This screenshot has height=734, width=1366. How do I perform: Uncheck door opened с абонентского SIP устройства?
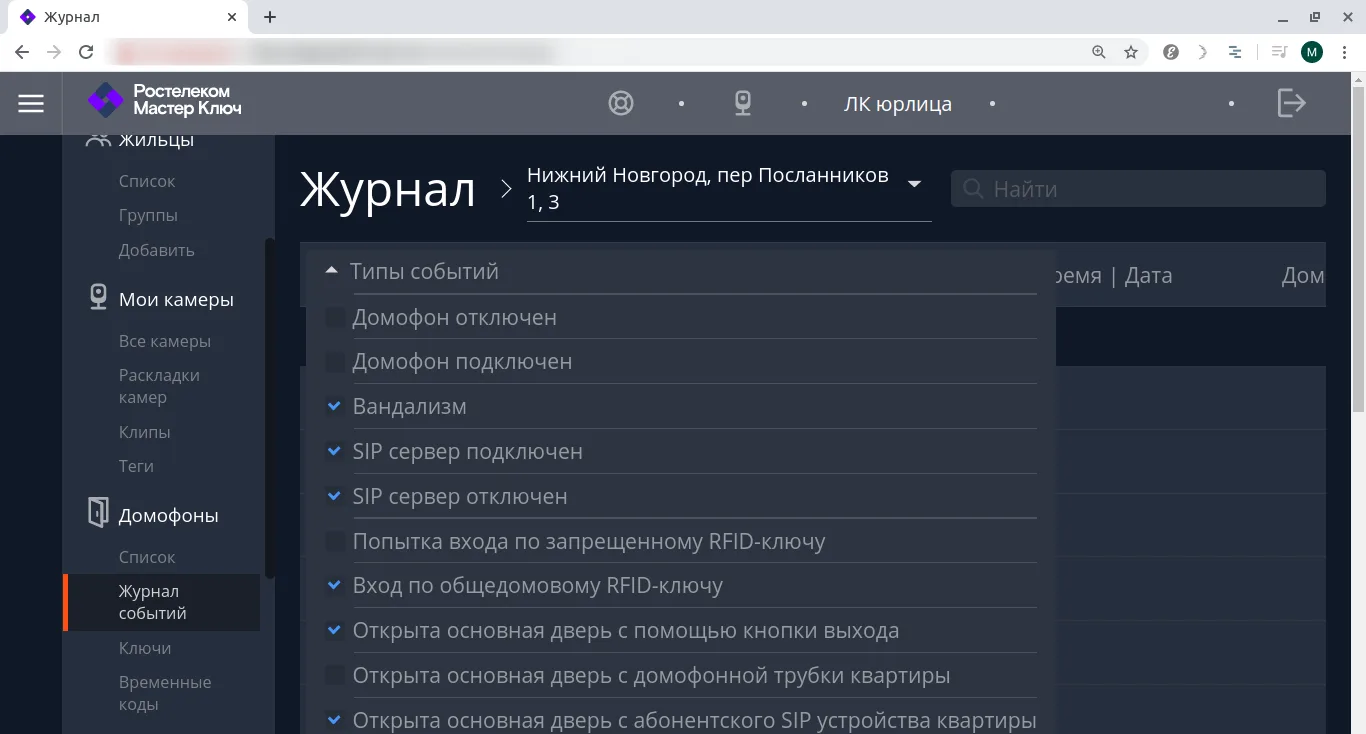click(336, 720)
